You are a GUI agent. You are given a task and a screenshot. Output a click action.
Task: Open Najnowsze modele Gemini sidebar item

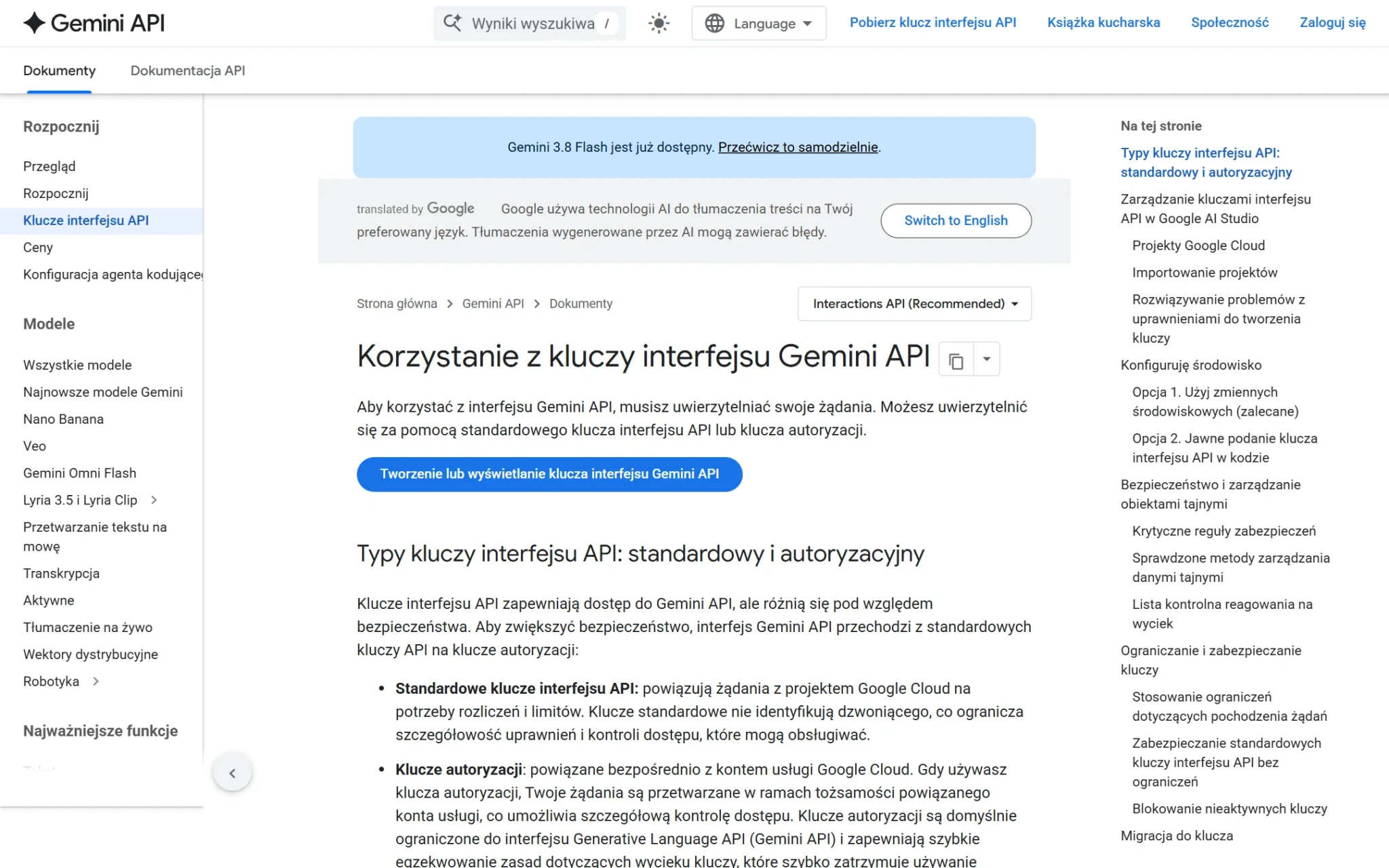coord(102,392)
